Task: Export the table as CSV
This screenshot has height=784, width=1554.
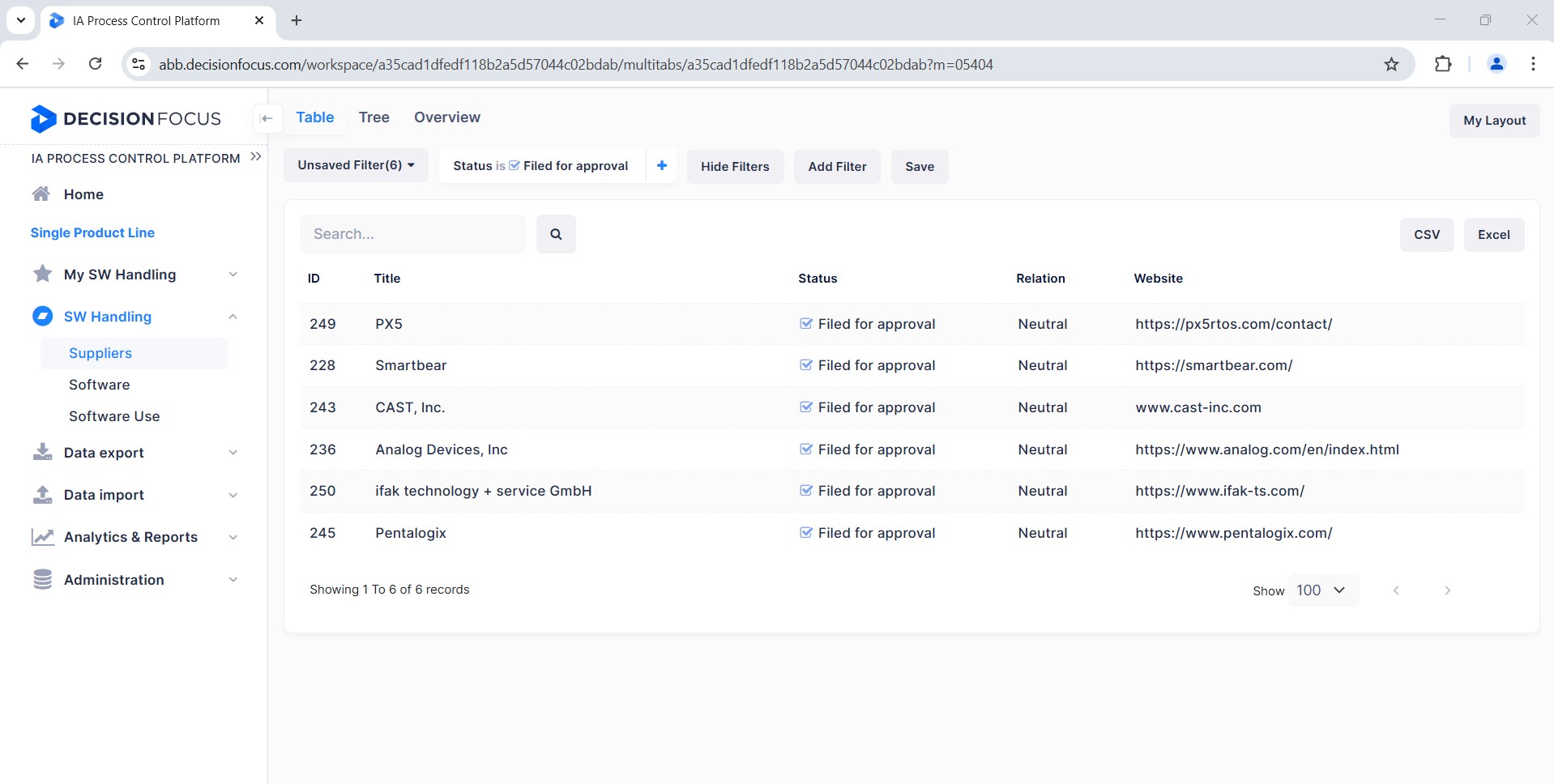Action: [1427, 235]
